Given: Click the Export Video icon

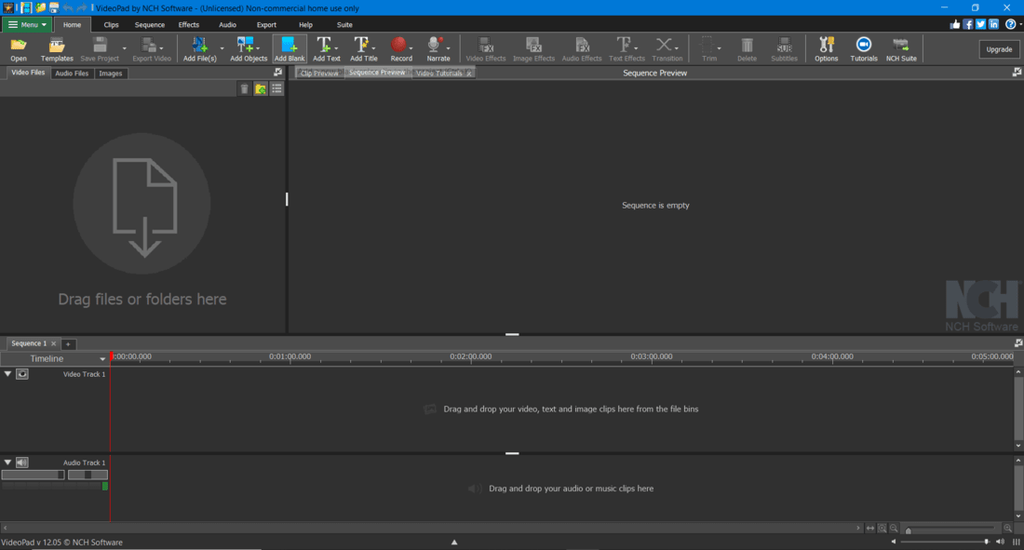Looking at the screenshot, I should 149,45.
